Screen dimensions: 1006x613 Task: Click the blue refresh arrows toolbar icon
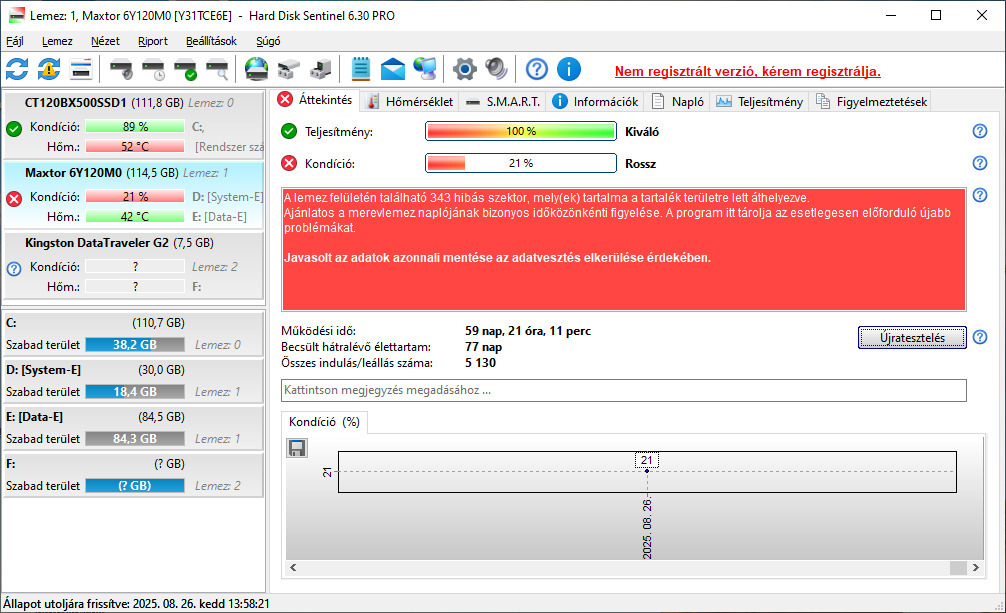[x=17, y=69]
